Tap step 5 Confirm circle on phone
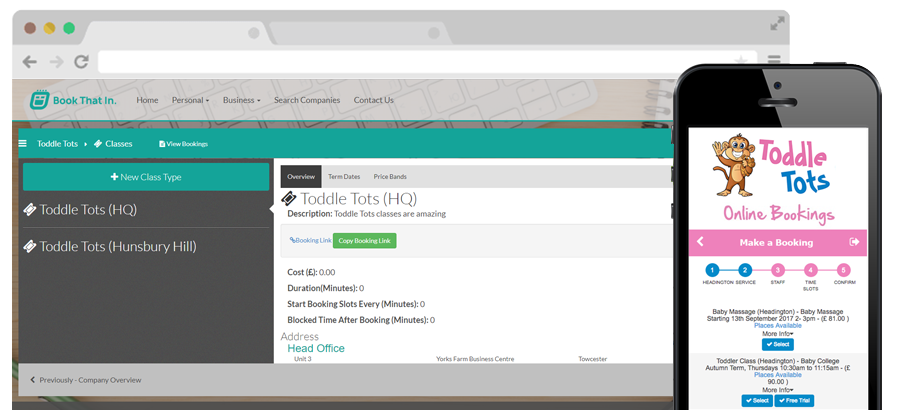900x410 pixels. tap(843, 270)
